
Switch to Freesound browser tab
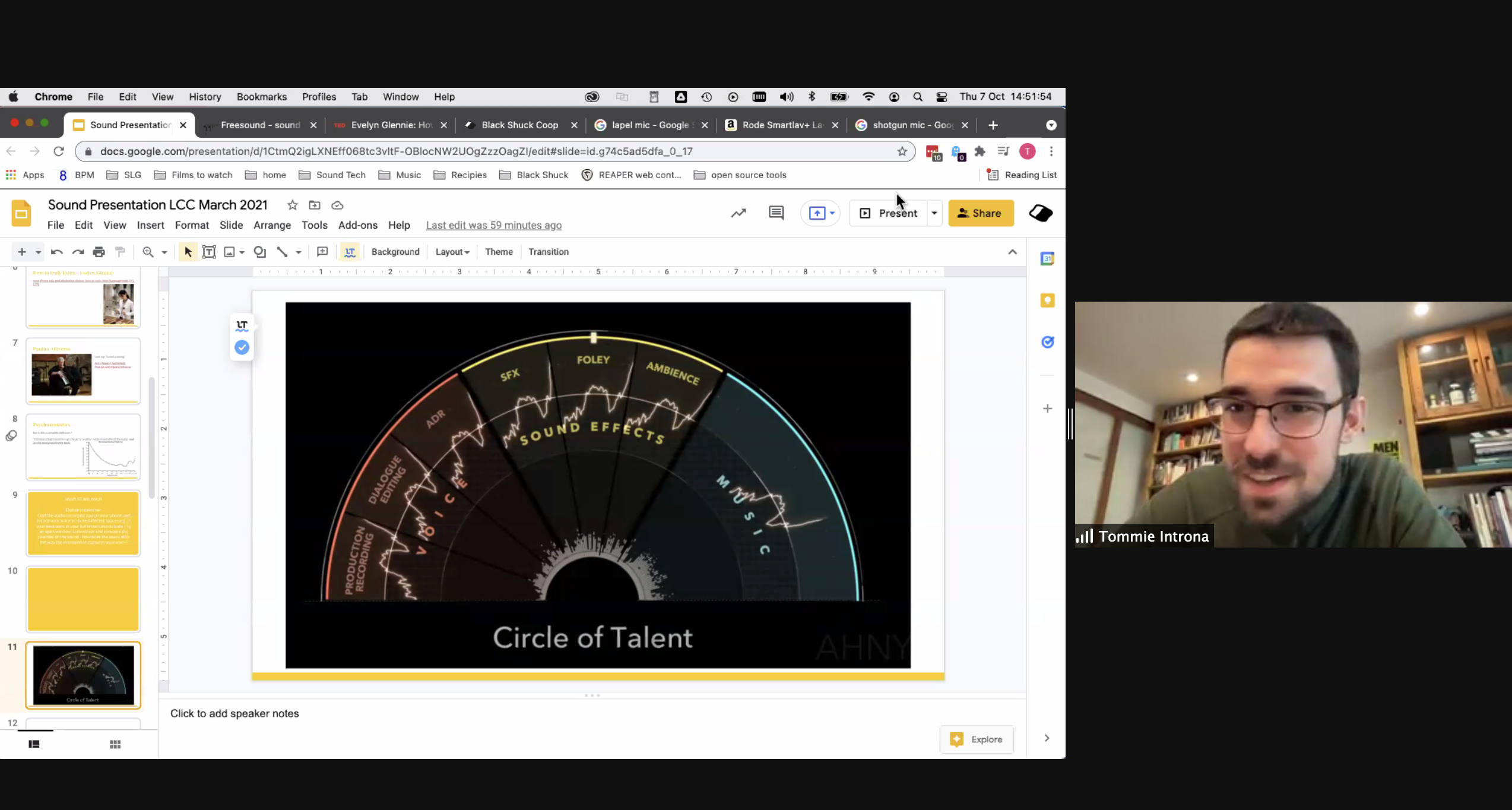tap(260, 125)
